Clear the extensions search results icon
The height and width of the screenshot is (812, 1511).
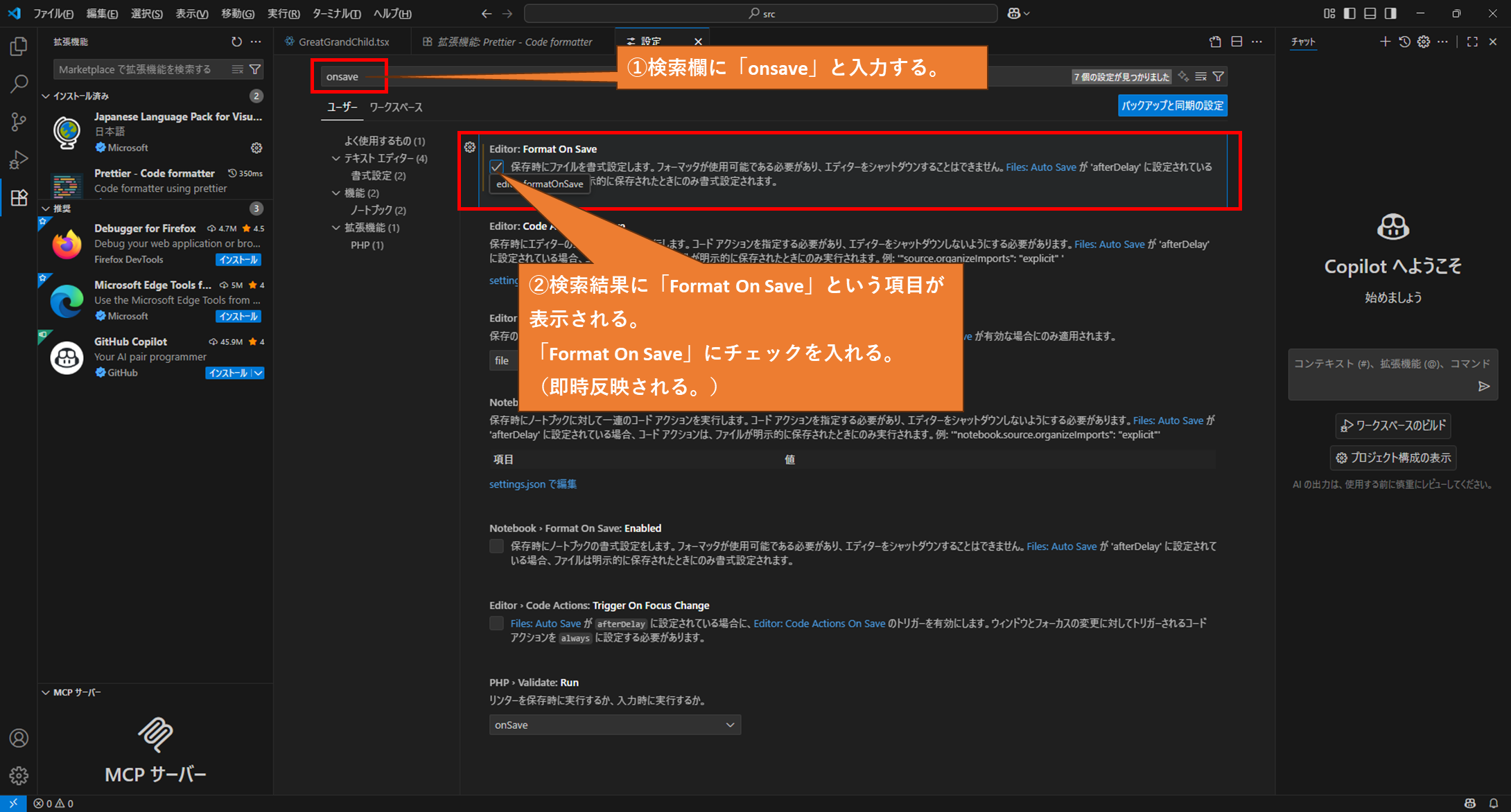(238, 69)
